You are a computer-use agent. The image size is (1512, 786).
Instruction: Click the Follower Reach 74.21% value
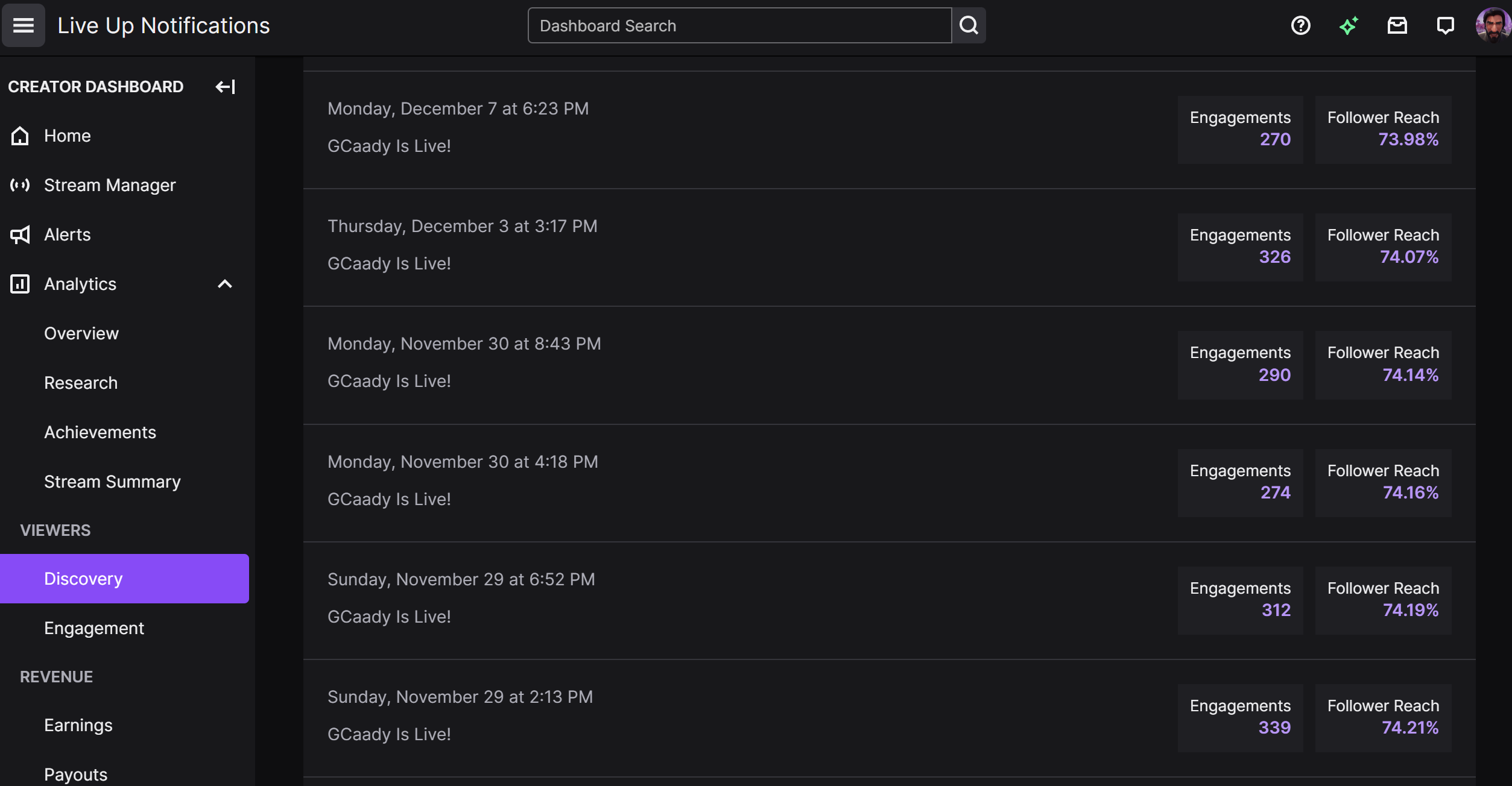[x=1410, y=728]
